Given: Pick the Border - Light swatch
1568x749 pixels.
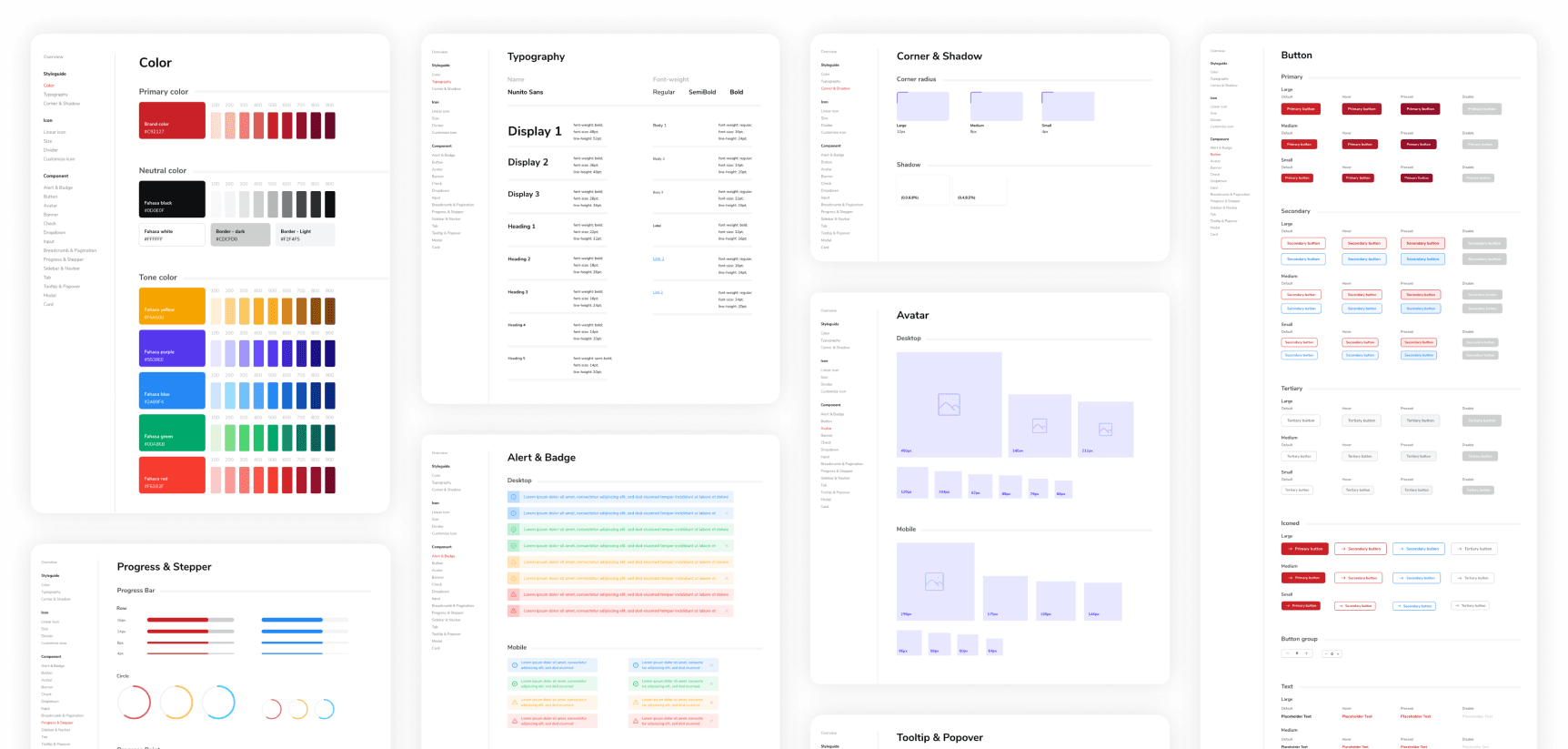Looking at the screenshot, I should coord(305,235).
